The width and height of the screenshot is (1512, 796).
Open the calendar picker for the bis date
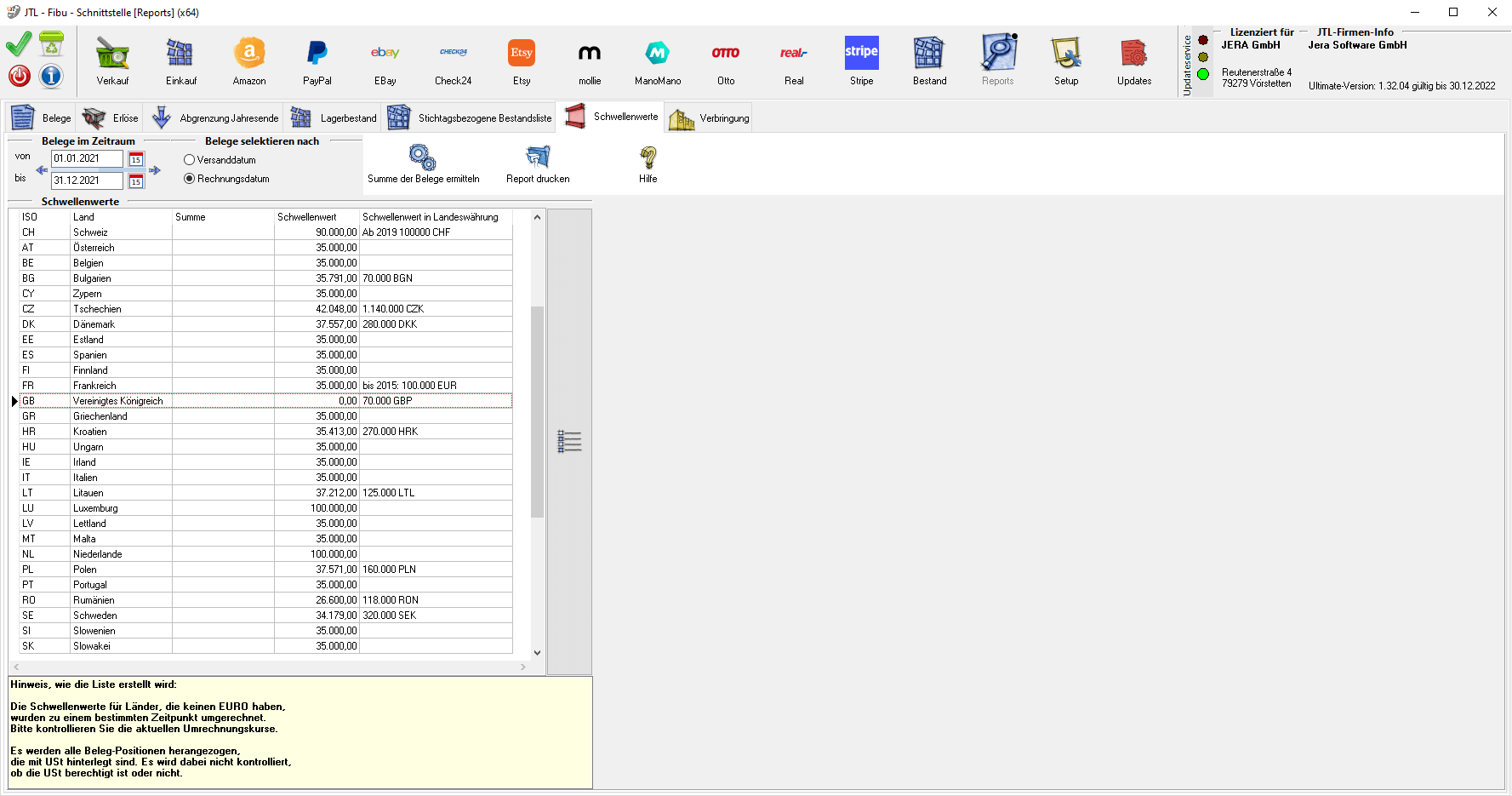tap(135, 180)
